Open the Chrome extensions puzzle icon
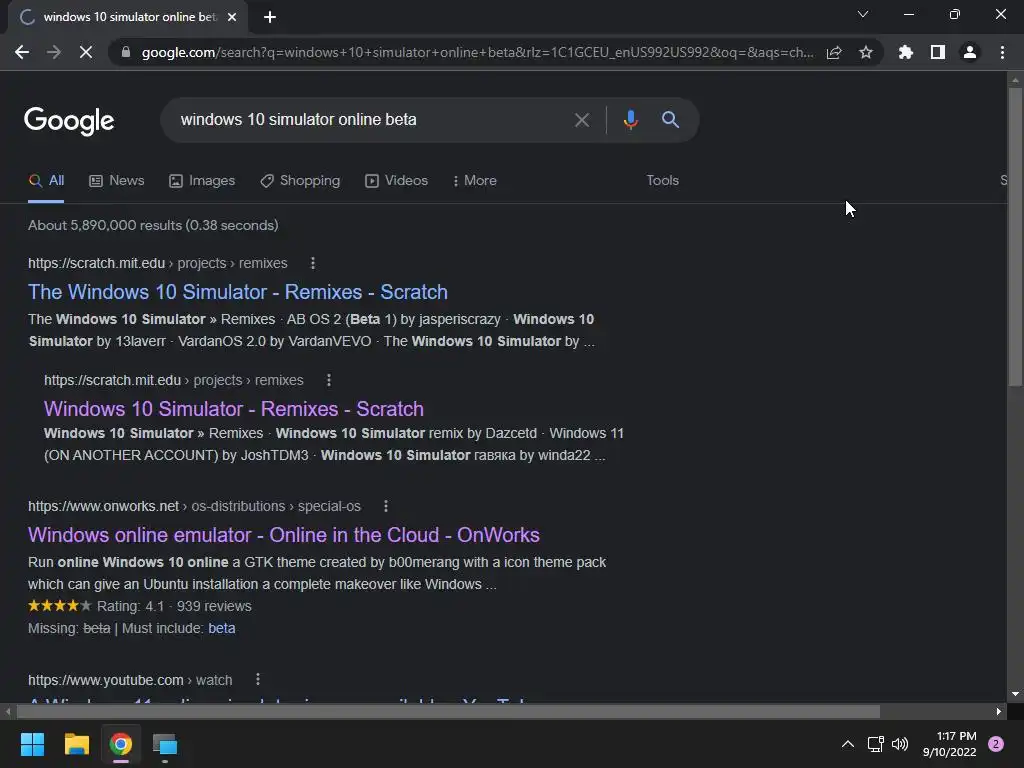1024x768 pixels. point(906,52)
